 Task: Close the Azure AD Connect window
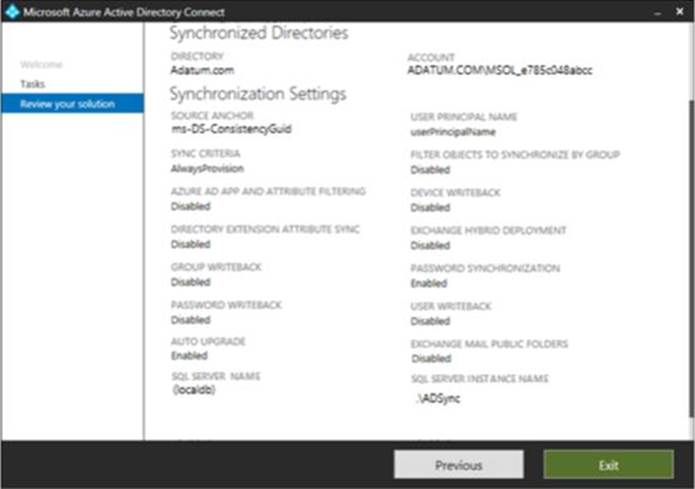680,12
